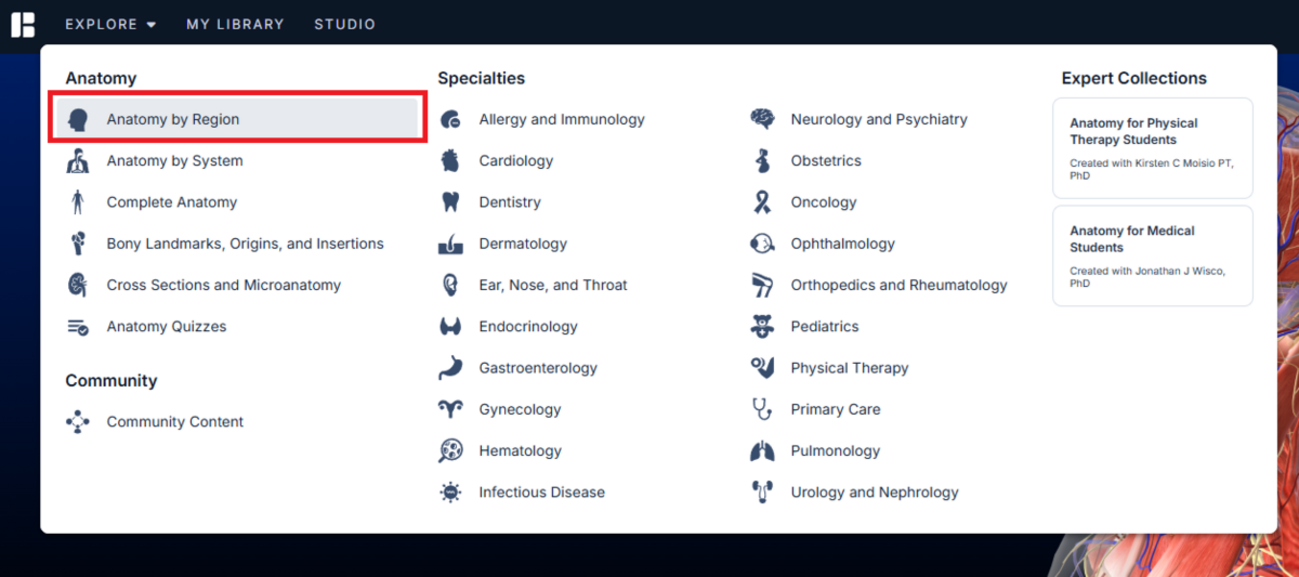The height and width of the screenshot is (577, 1299).
Task: Click the eye icon beside Ophthalmology
Action: [x=763, y=244]
